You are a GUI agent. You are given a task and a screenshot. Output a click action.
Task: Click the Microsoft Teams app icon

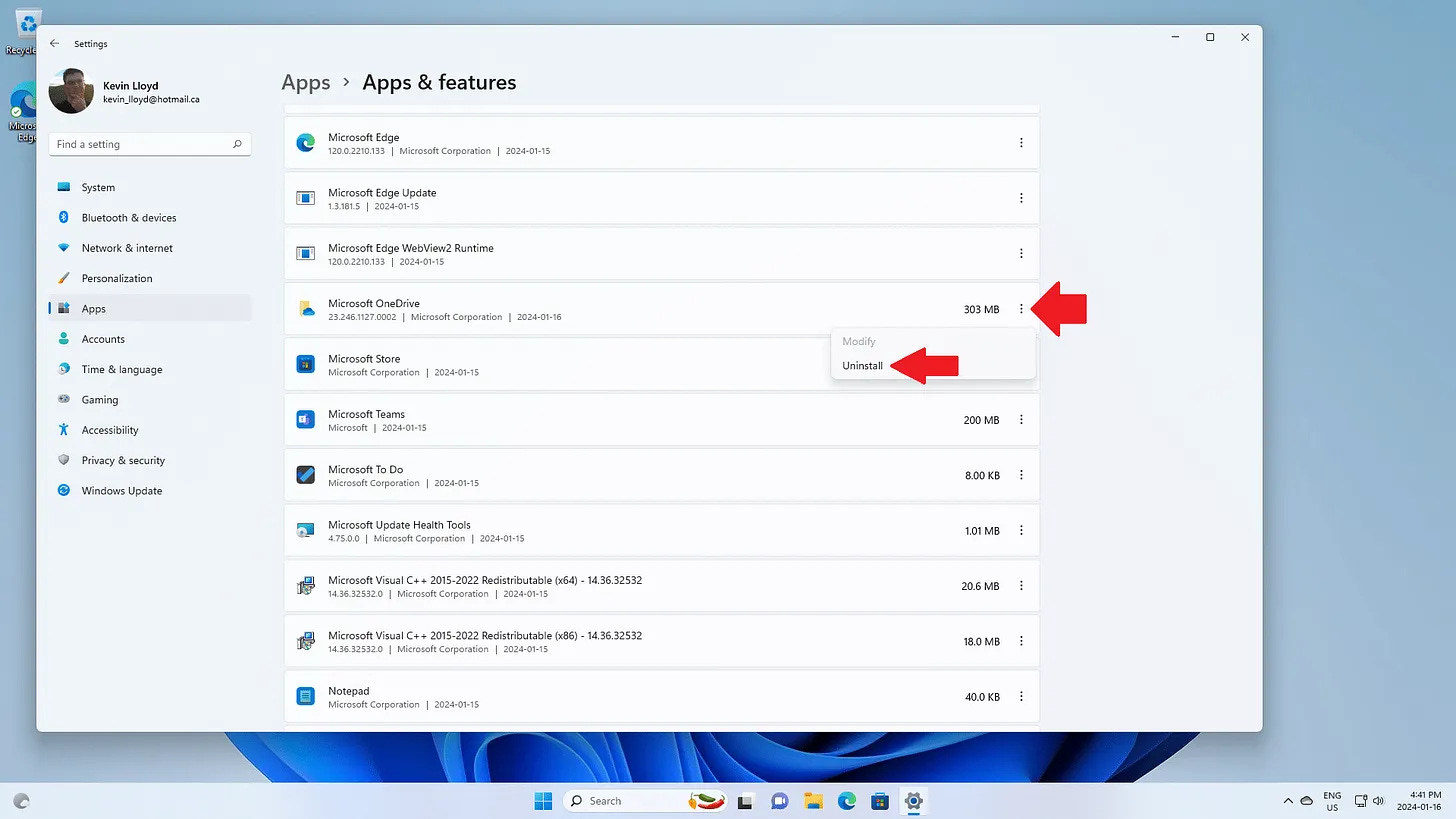306,420
